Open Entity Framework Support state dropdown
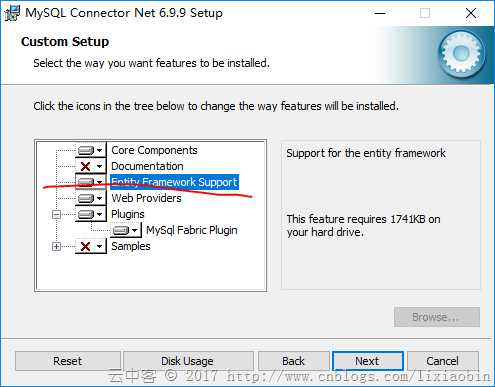This screenshot has height=387, width=495. click(91, 182)
